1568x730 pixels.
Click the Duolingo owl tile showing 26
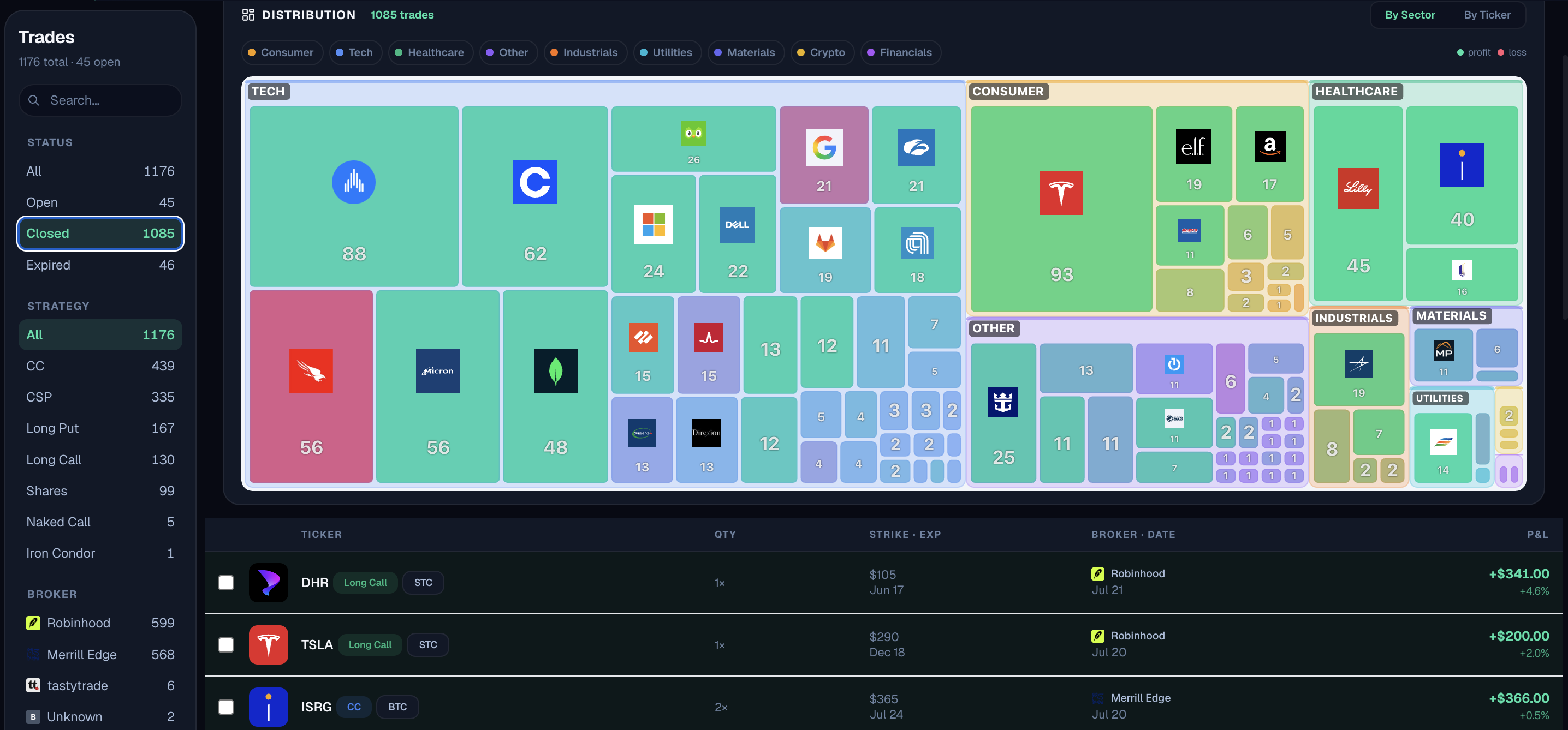(693, 139)
